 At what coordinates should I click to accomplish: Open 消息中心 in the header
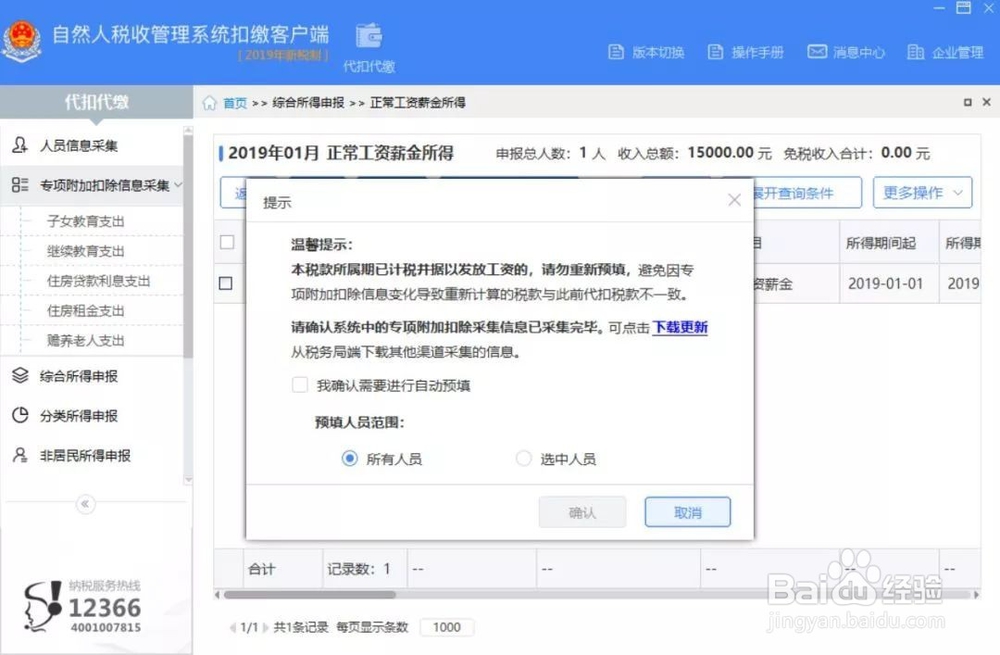pyautogui.click(x=846, y=52)
